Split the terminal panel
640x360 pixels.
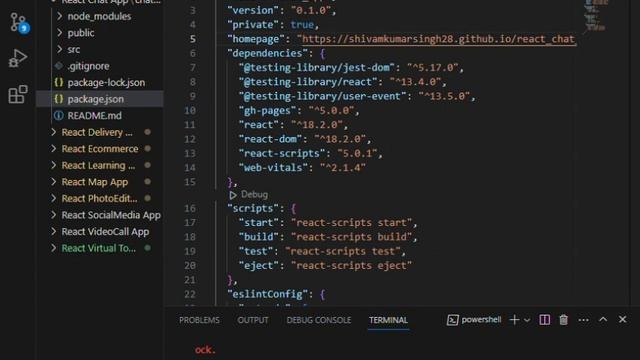click(544, 320)
